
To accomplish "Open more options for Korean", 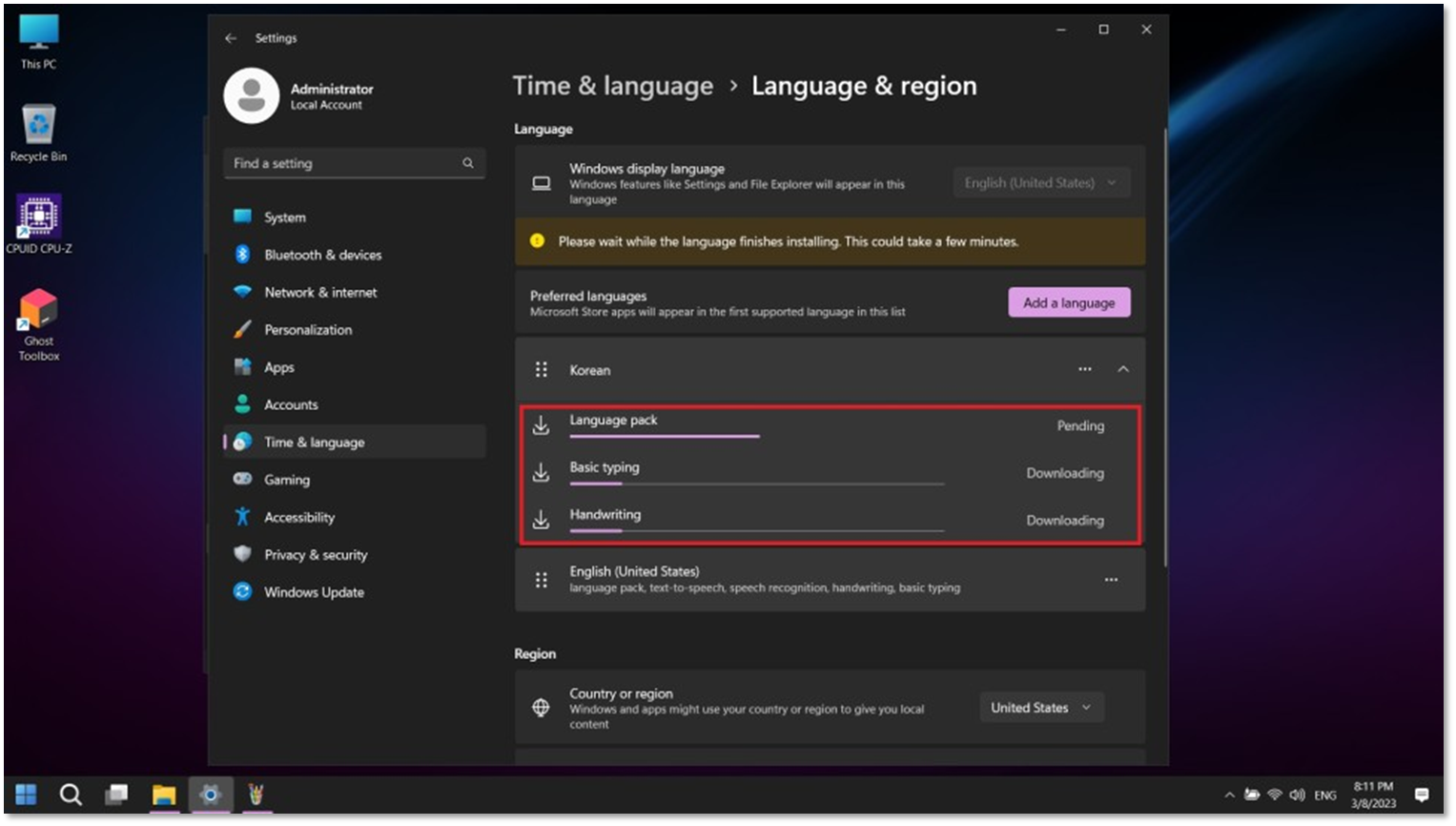I will [x=1085, y=369].
